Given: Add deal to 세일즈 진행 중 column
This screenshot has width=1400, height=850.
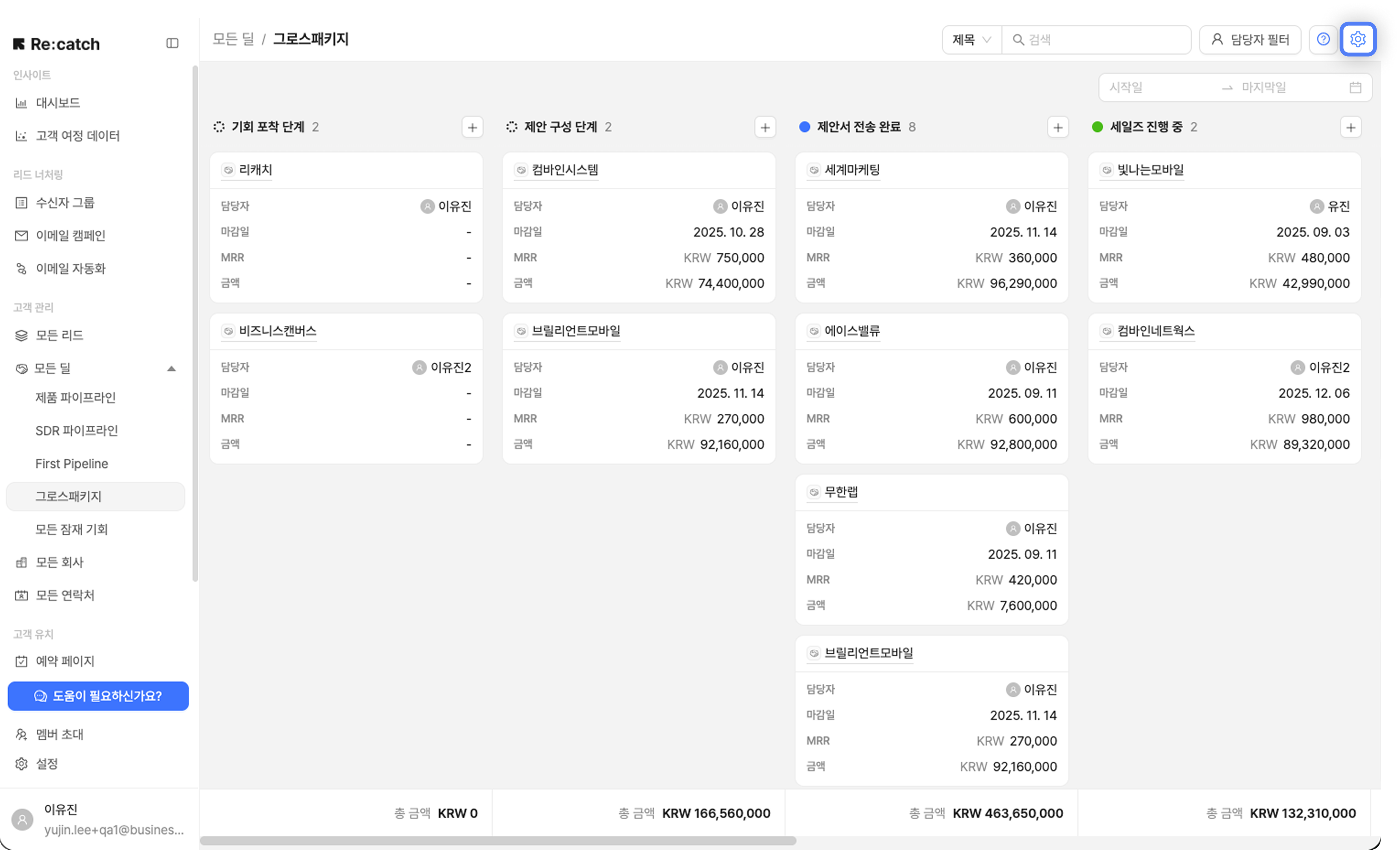Looking at the screenshot, I should [x=1351, y=127].
